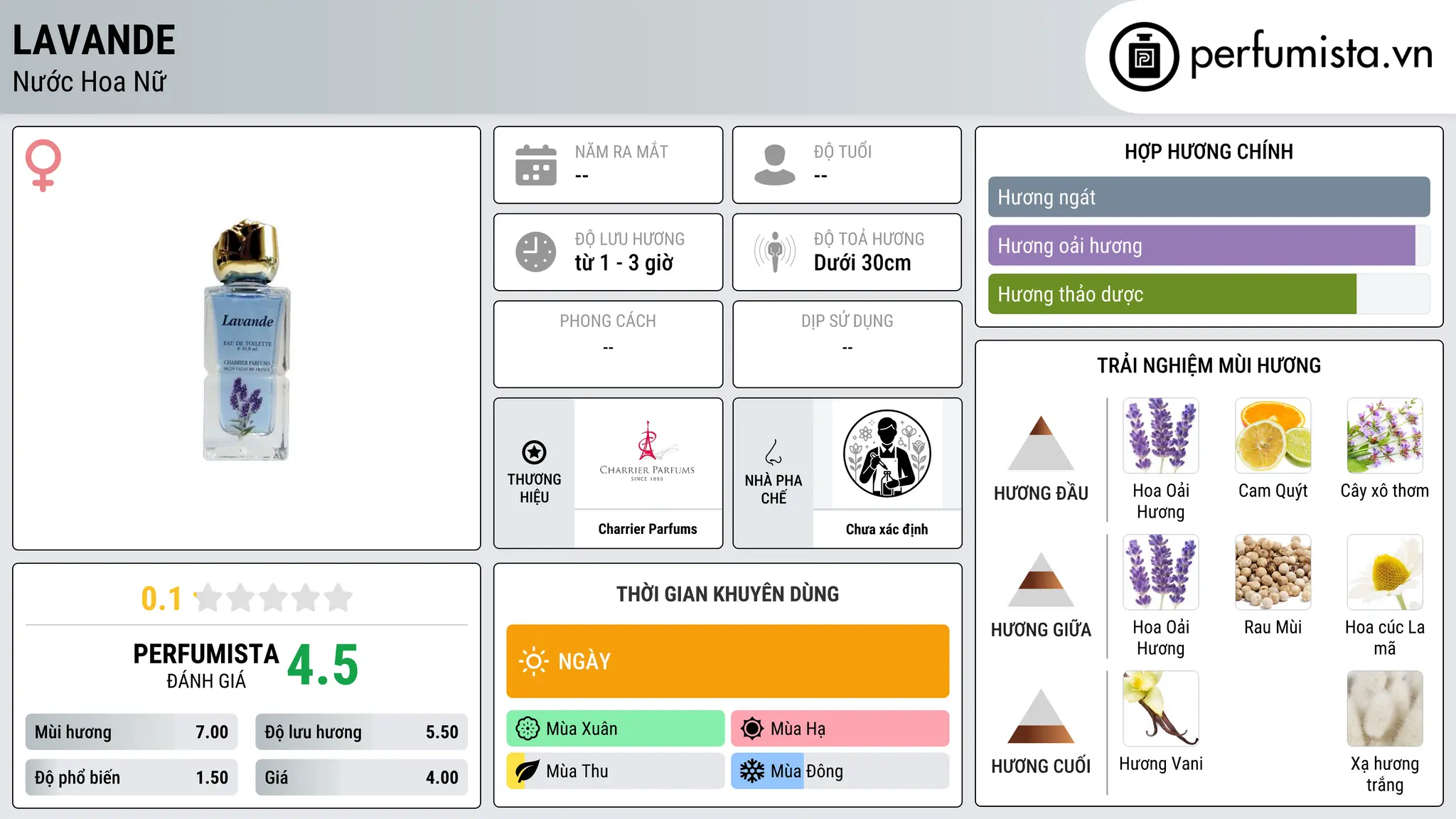Select the Cây xô thơm note image
1456x819 pixels.
(1385, 436)
